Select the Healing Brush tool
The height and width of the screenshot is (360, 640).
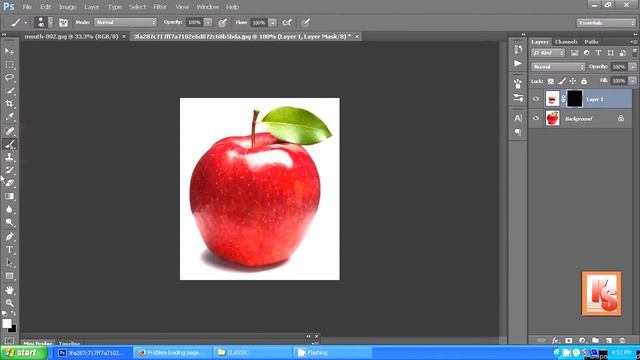tap(9, 131)
